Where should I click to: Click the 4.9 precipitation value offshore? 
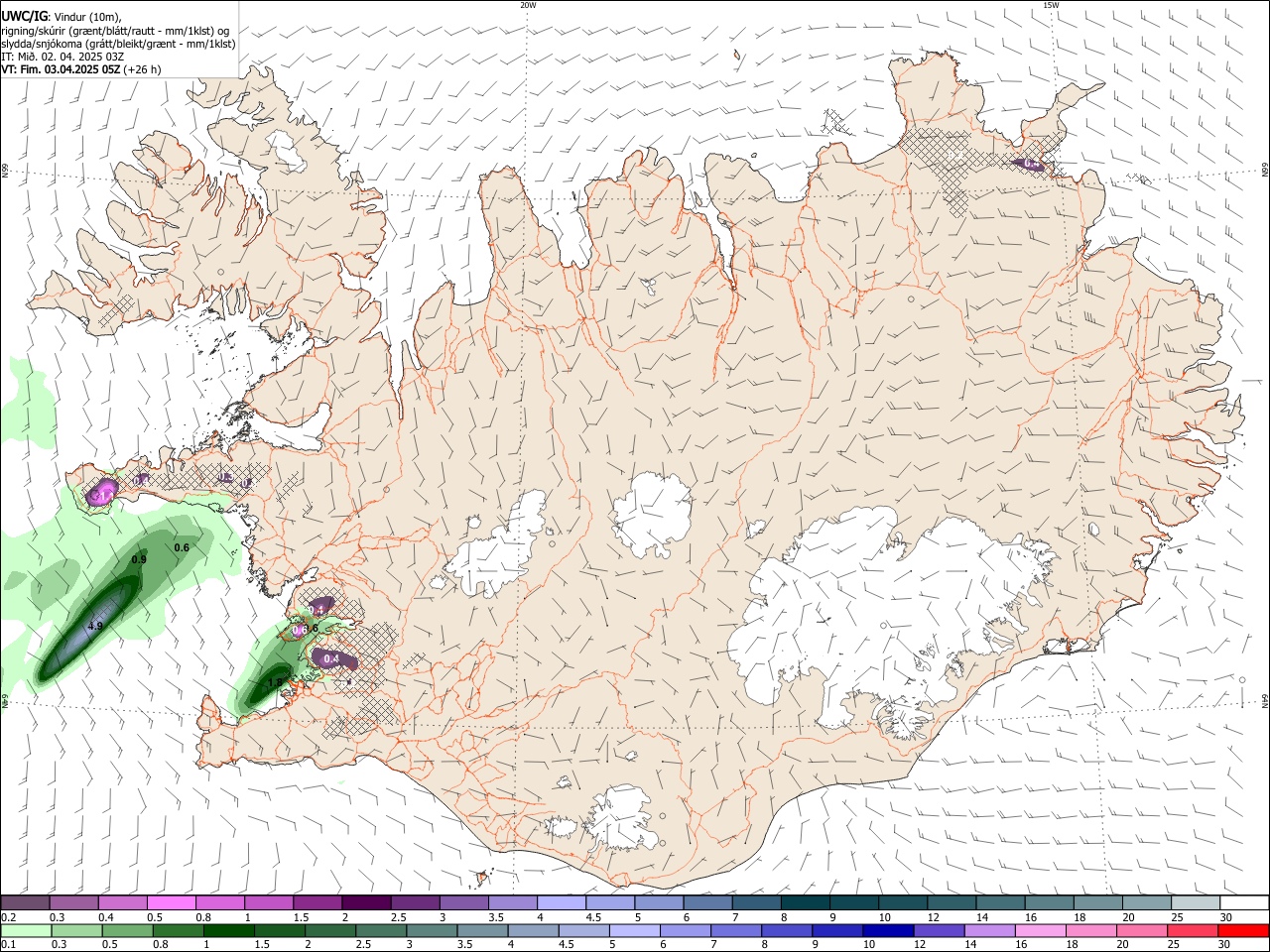point(95,626)
